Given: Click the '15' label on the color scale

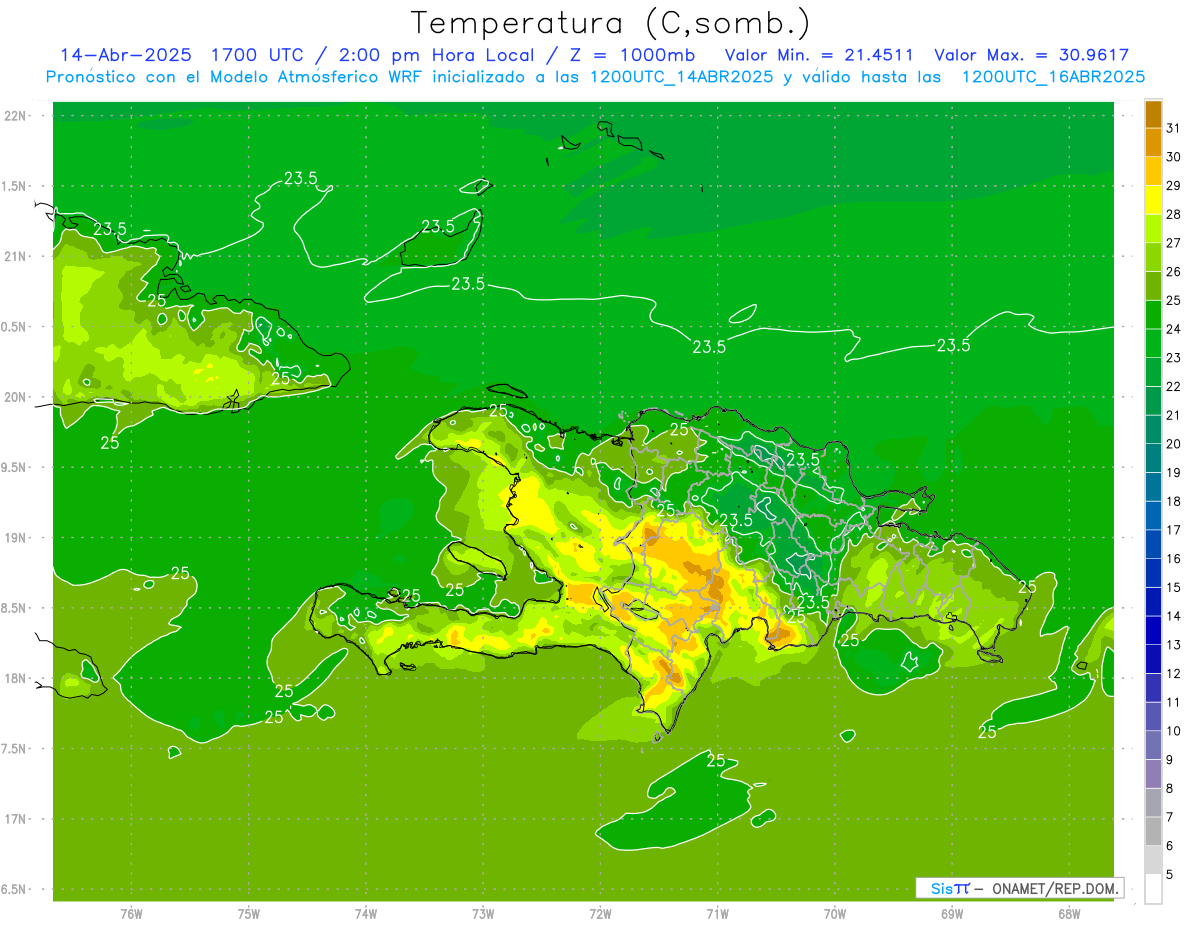Looking at the screenshot, I should click(1173, 588).
